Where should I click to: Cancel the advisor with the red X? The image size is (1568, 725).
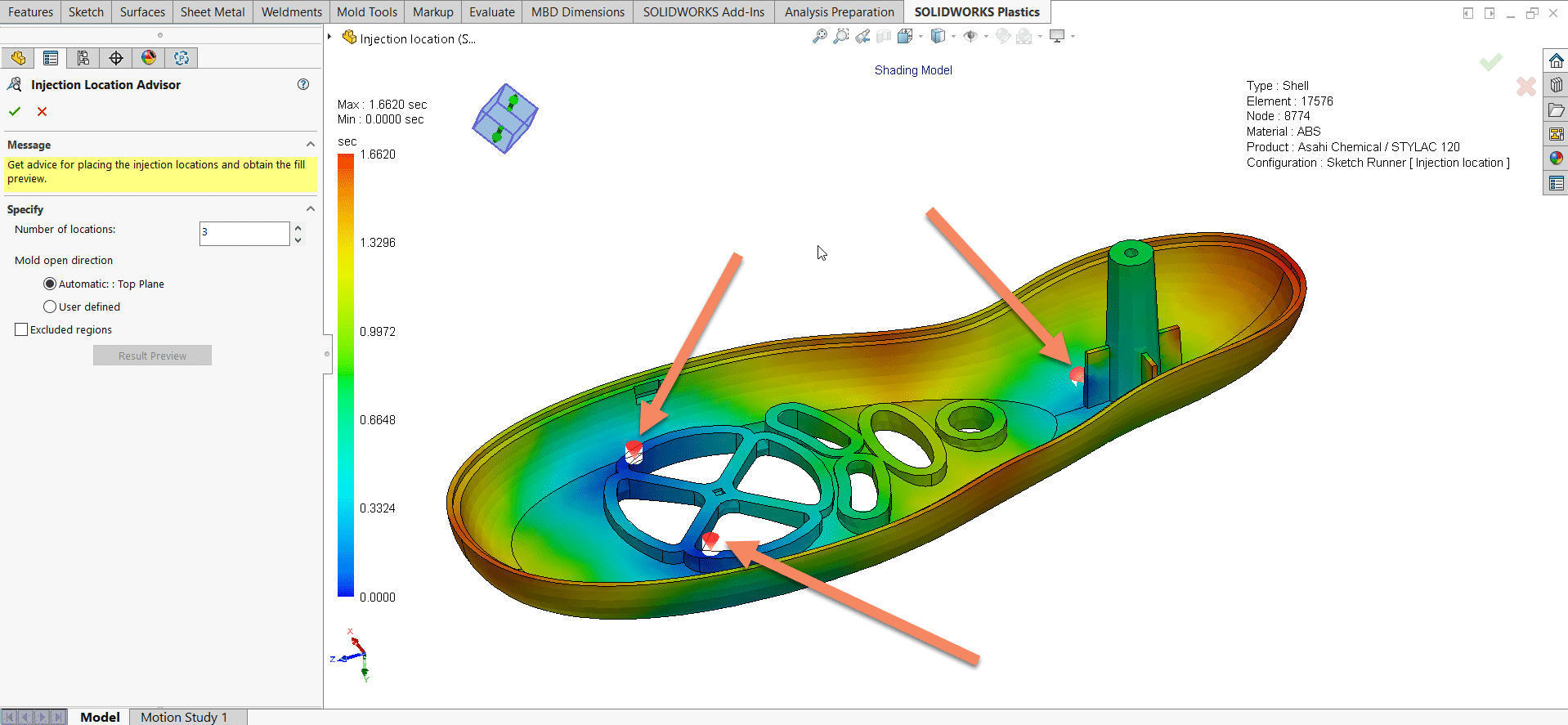tap(43, 112)
